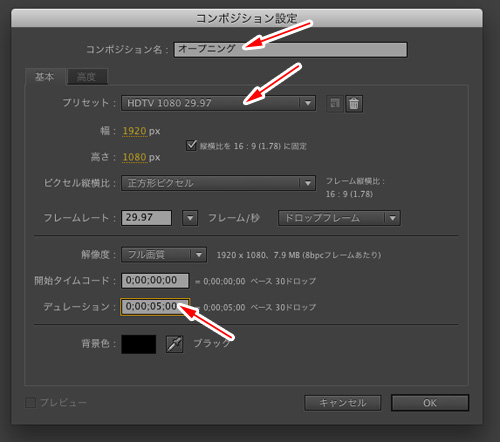The height and width of the screenshot is (442, 500).
Task: Click the width value 1920
Action: 135,131
